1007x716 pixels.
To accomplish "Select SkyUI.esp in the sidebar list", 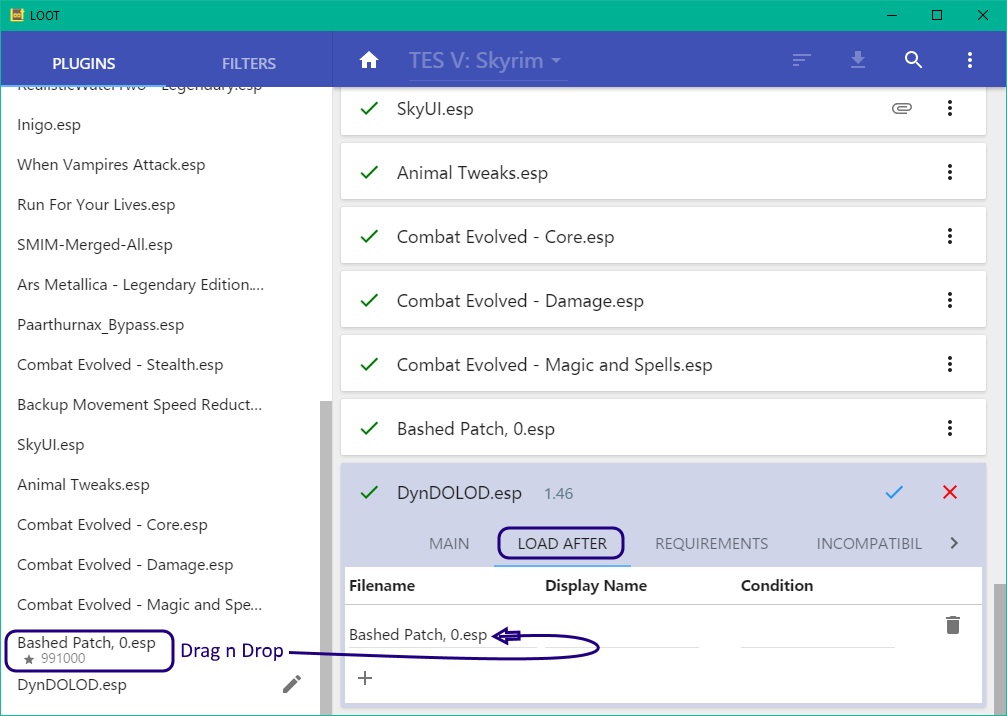I will point(51,444).
